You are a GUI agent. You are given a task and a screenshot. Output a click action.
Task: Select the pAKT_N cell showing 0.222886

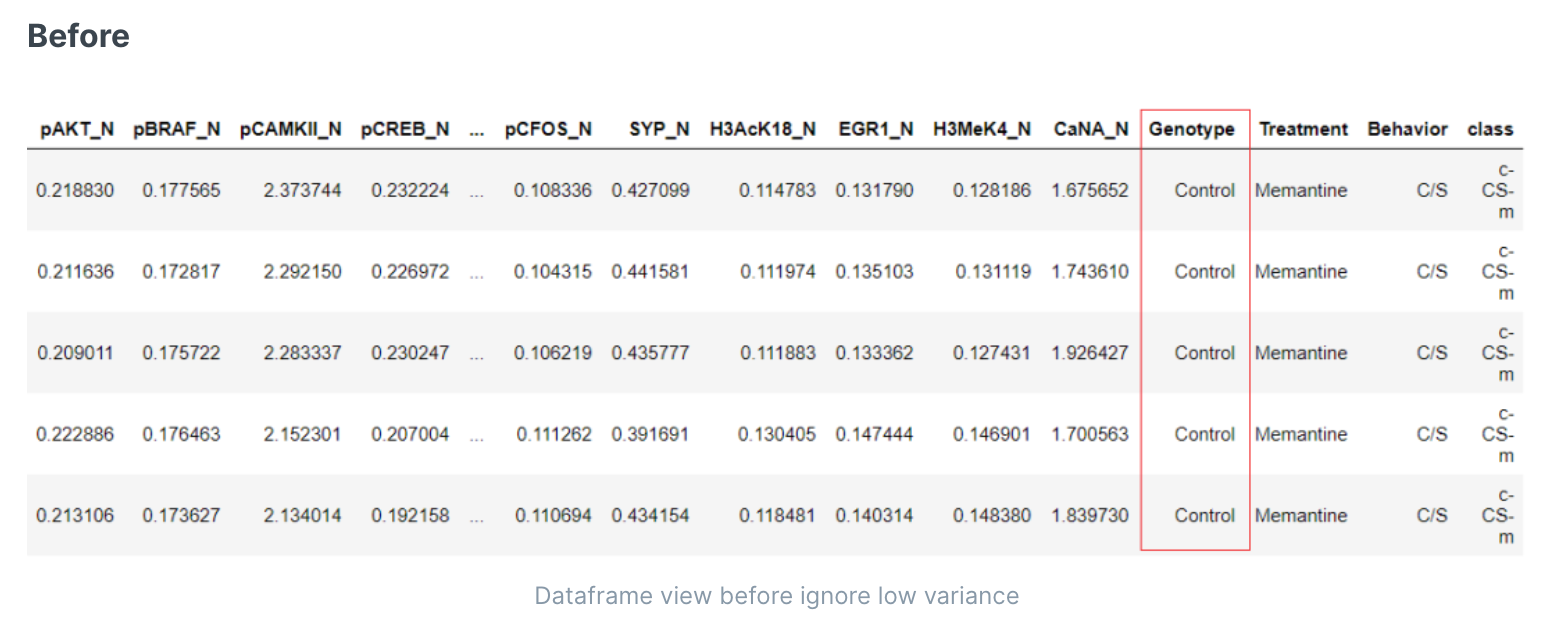pos(76,434)
